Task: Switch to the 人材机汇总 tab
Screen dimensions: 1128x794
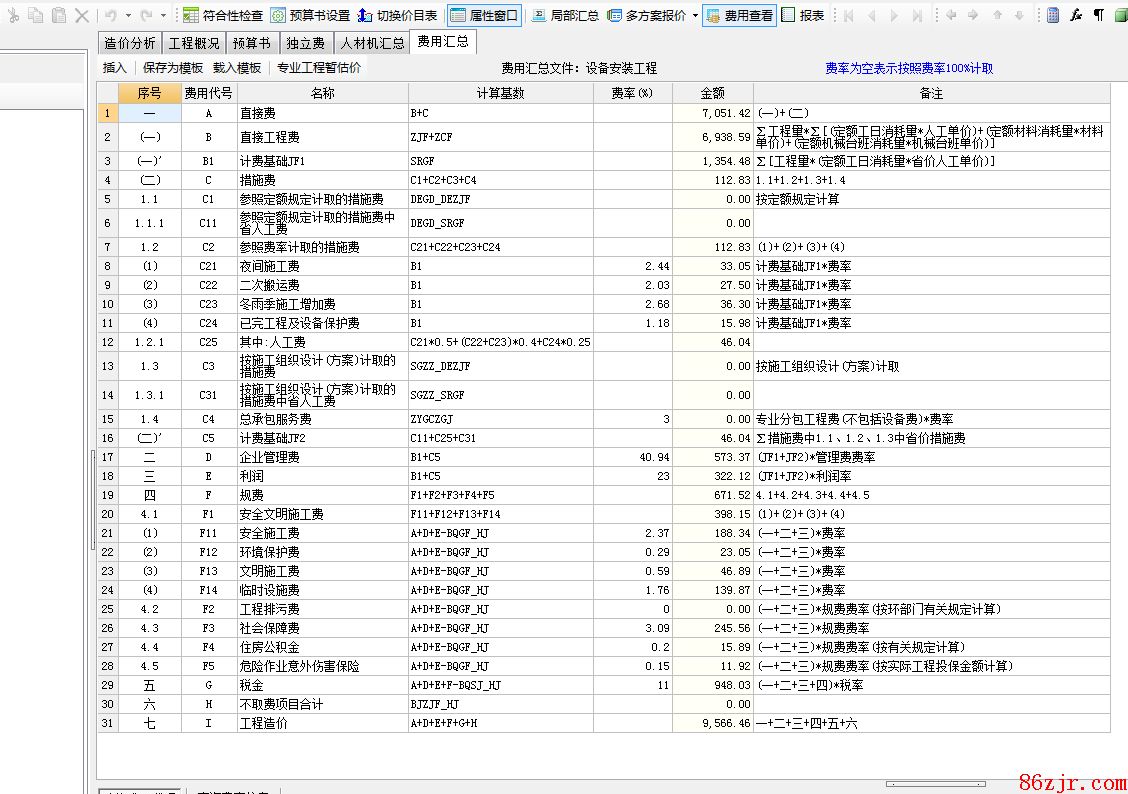Action: [x=372, y=43]
